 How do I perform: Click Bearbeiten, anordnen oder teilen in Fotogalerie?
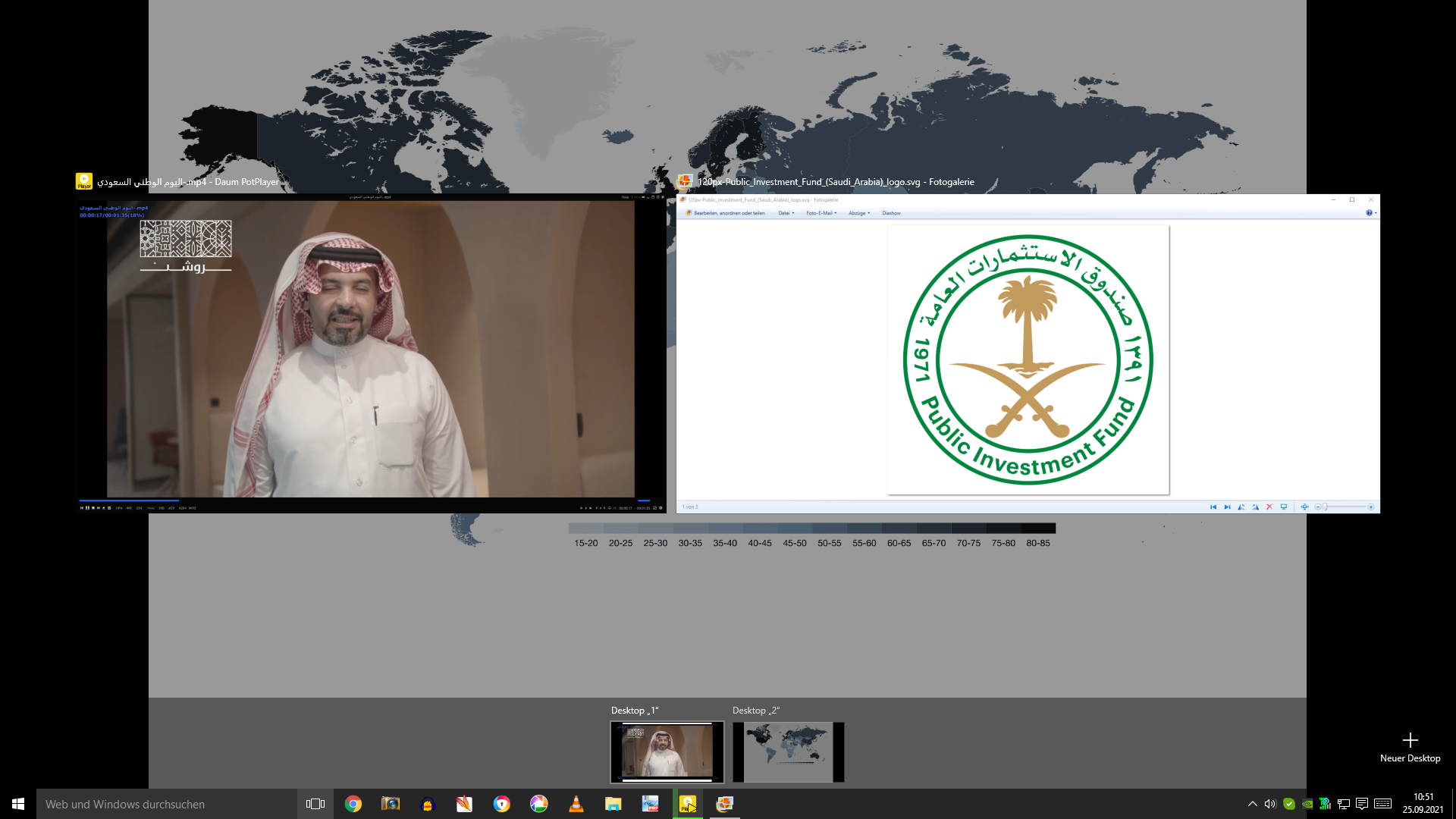pos(726,213)
